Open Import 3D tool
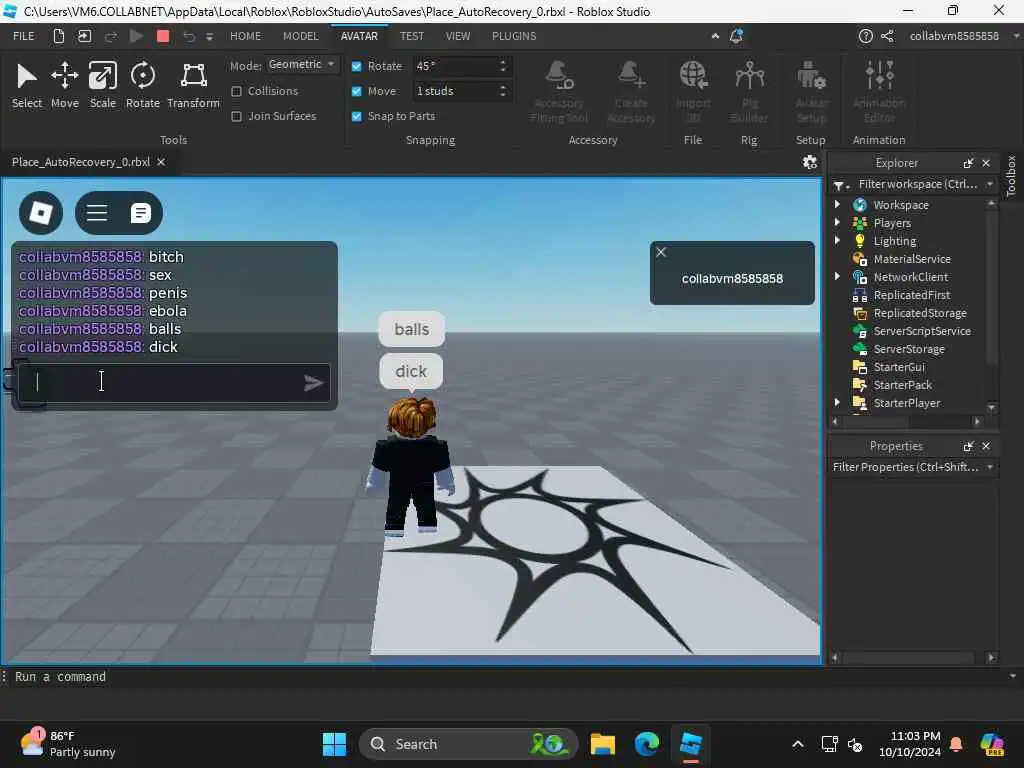The image size is (1024, 768). pyautogui.click(x=693, y=91)
